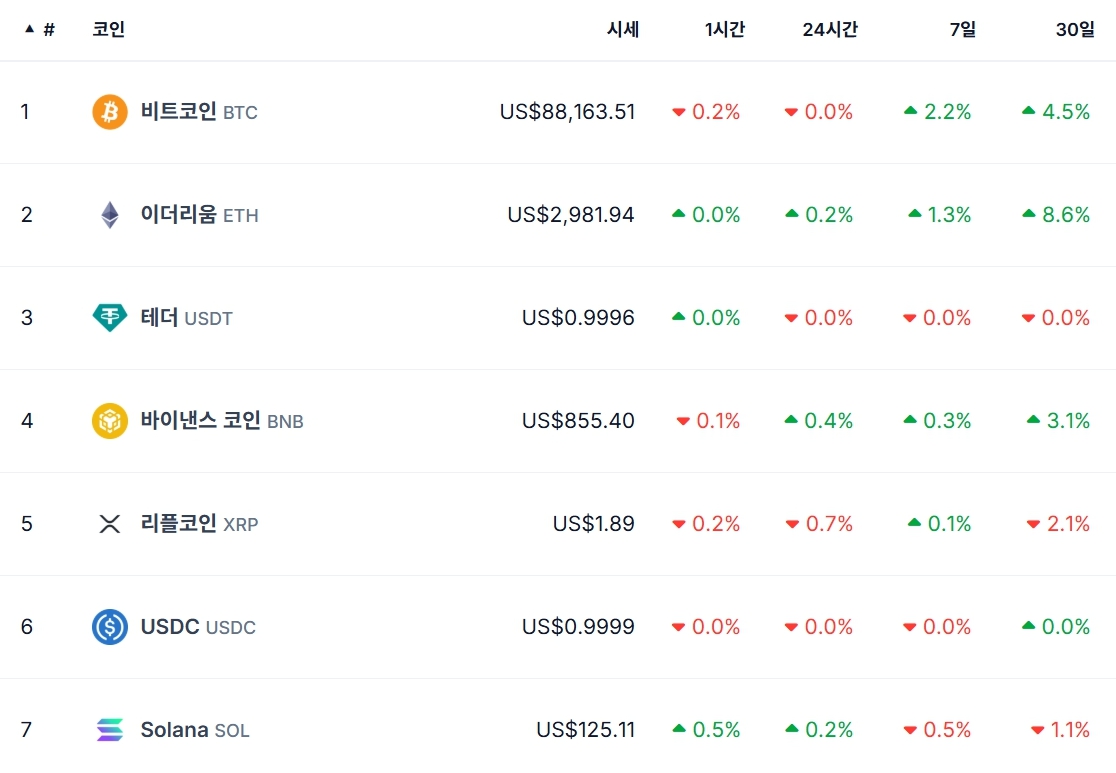
Task: Open the 이더리움 ETH coin page
Action: pyautogui.click(x=199, y=215)
